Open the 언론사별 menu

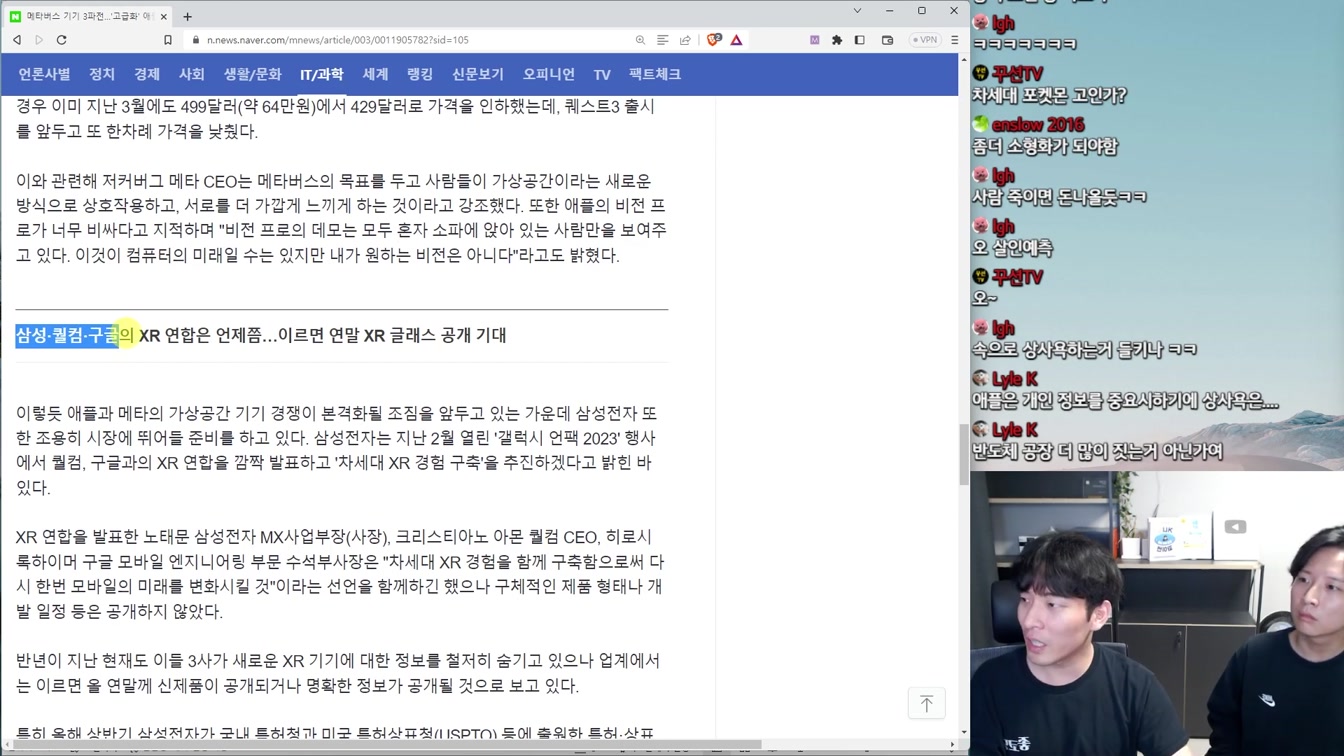(x=44, y=74)
